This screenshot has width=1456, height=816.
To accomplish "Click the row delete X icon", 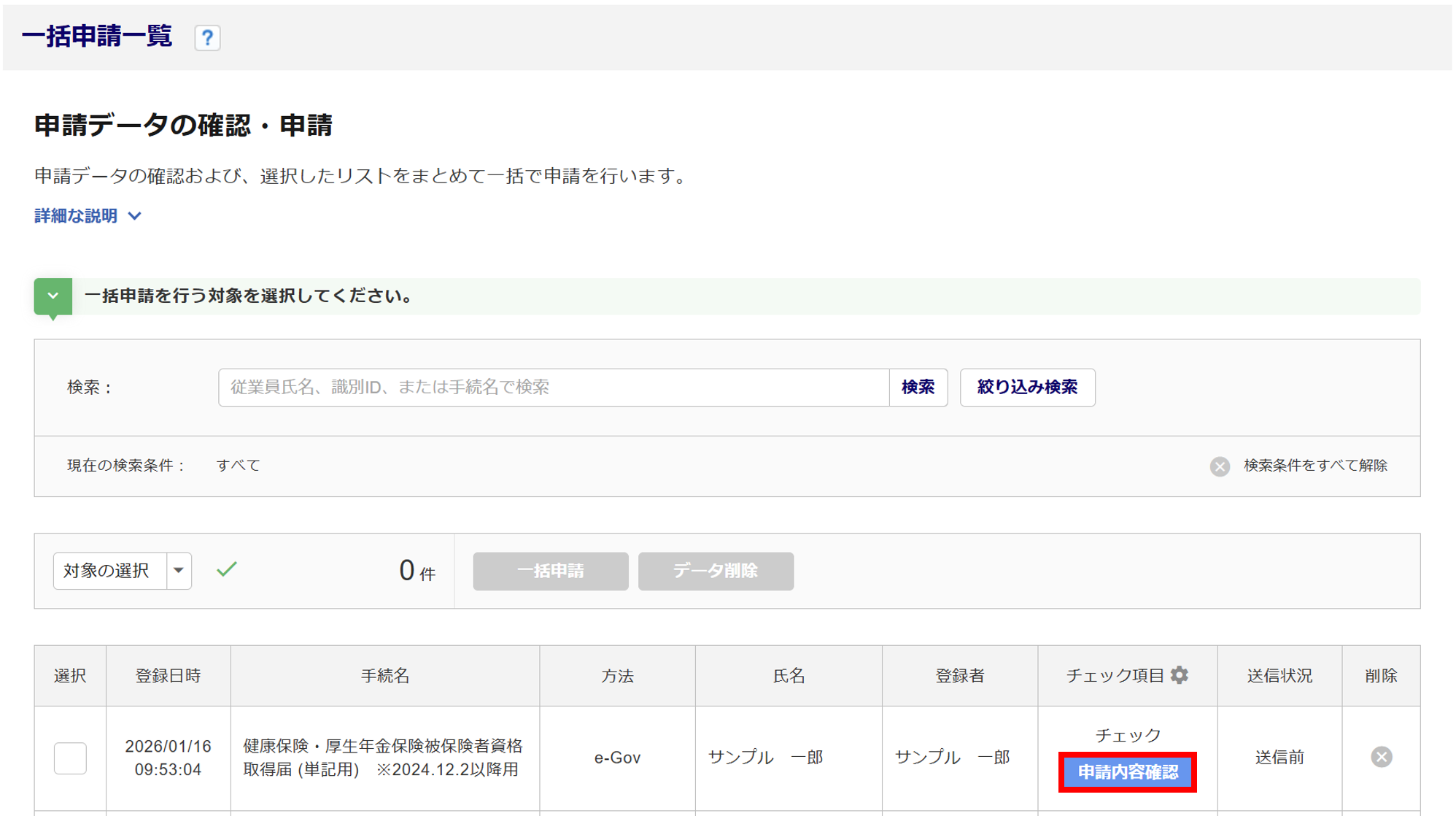I will [1381, 757].
